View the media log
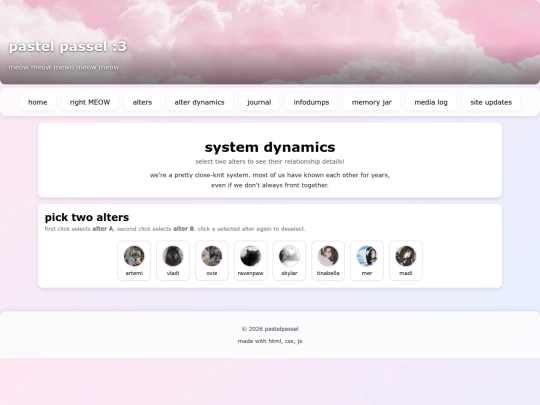This screenshot has height=405, width=540. tap(431, 102)
